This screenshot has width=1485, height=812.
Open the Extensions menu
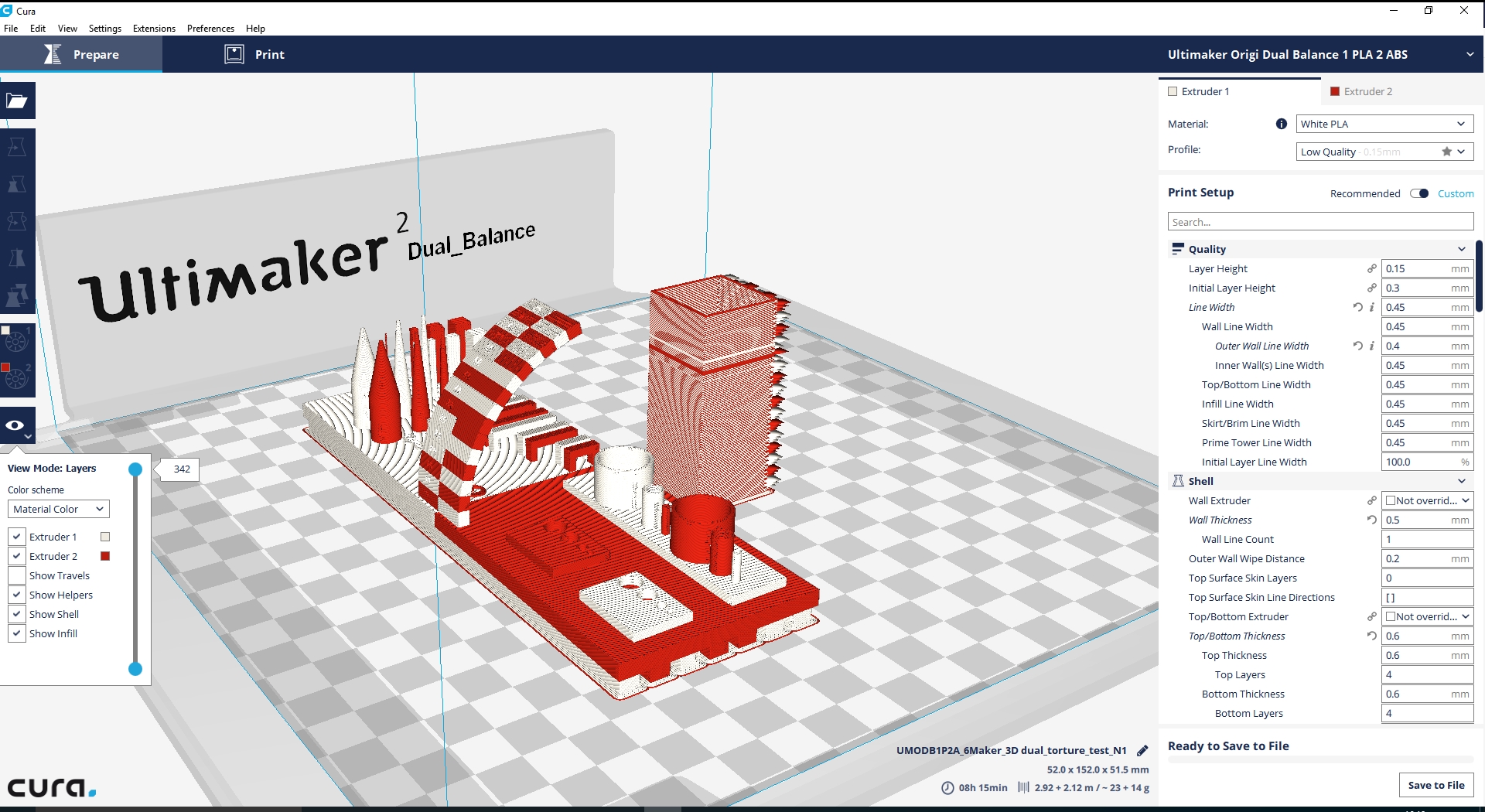click(154, 29)
